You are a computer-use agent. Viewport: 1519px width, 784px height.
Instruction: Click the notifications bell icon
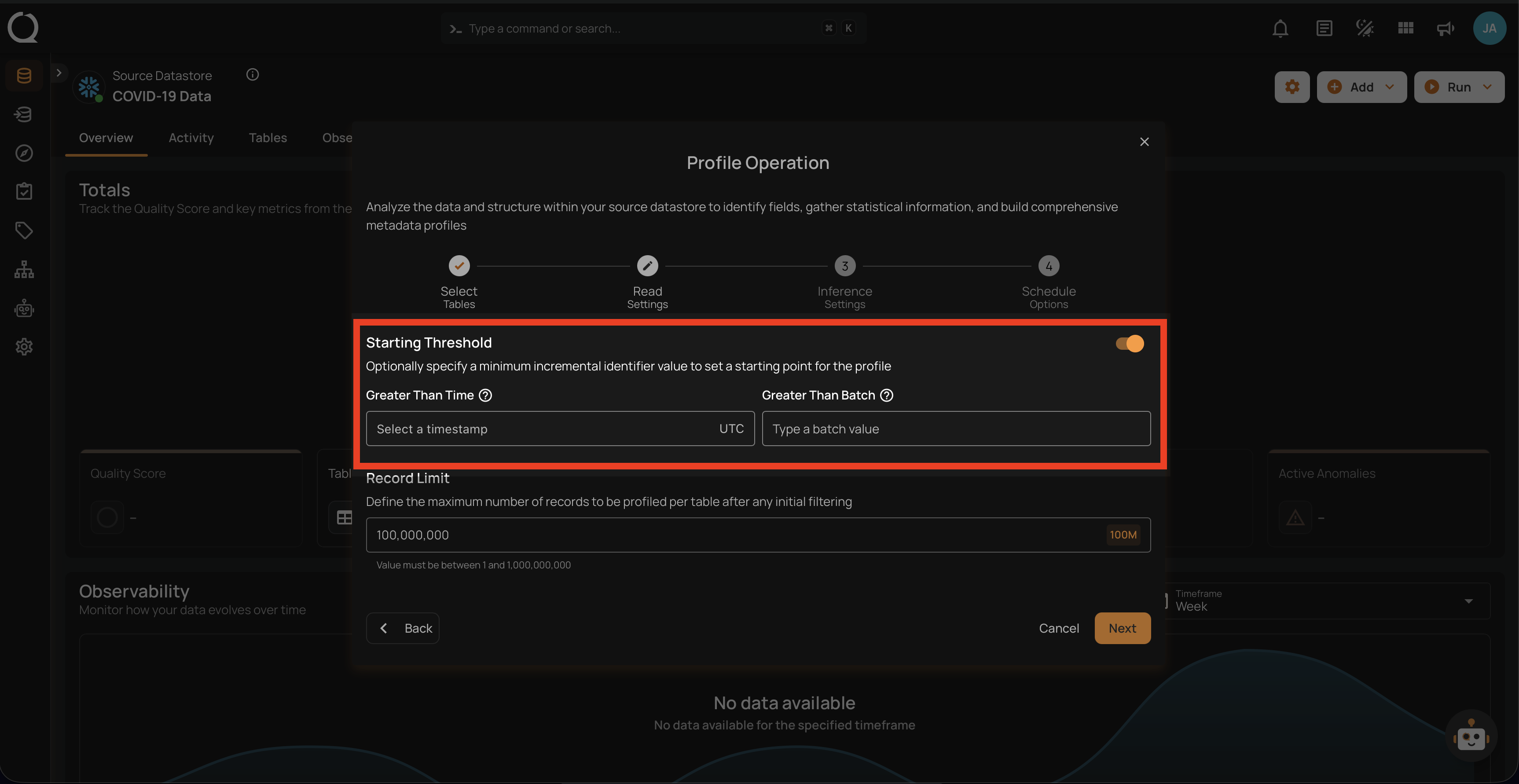tap(1280, 28)
